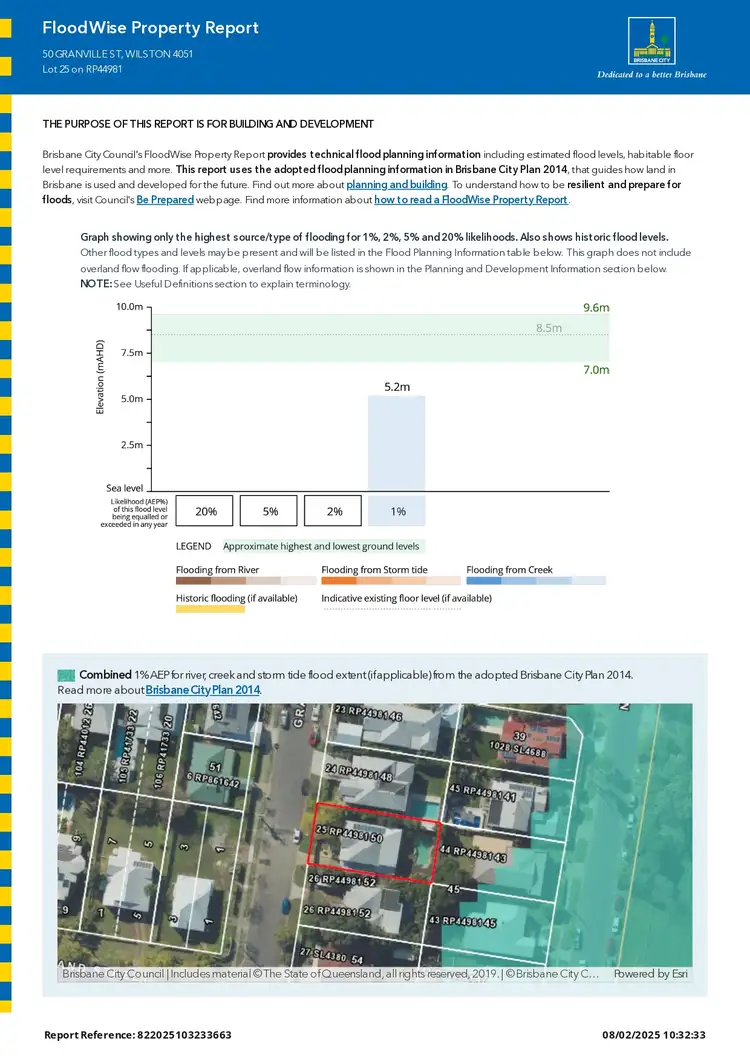750x1061 pixels.
Task: Click the yellow Historic flooding swatch
Action: [x=210, y=608]
